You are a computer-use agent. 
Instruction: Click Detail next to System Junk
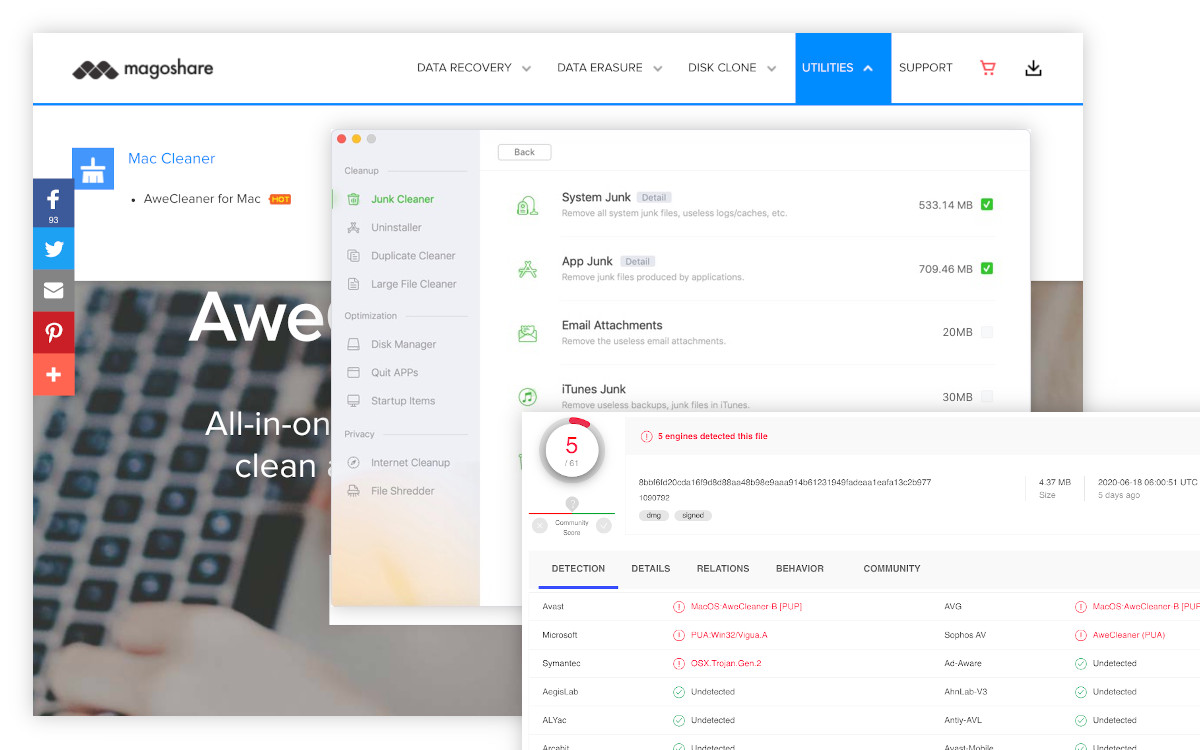pyautogui.click(x=653, y=198)
